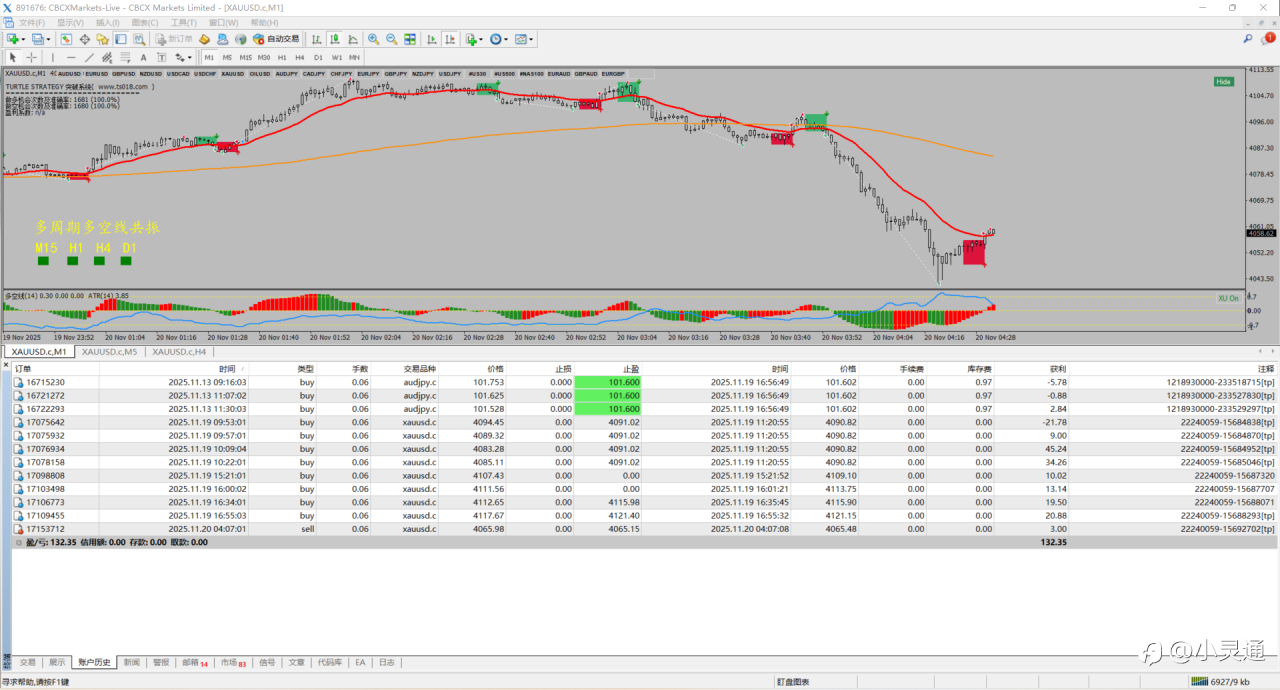The width and height of the screenshot is (1280, 690).
Task: Select the crosshair tool
Action: point(31,57)
